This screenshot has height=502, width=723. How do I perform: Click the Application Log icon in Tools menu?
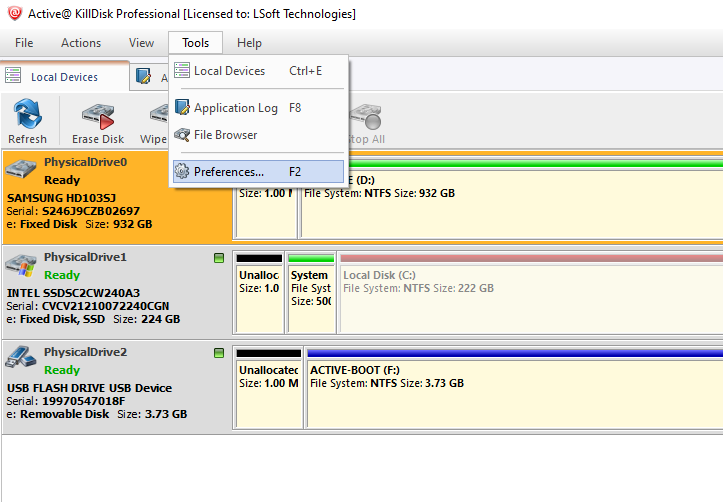[x=182, y=108]
